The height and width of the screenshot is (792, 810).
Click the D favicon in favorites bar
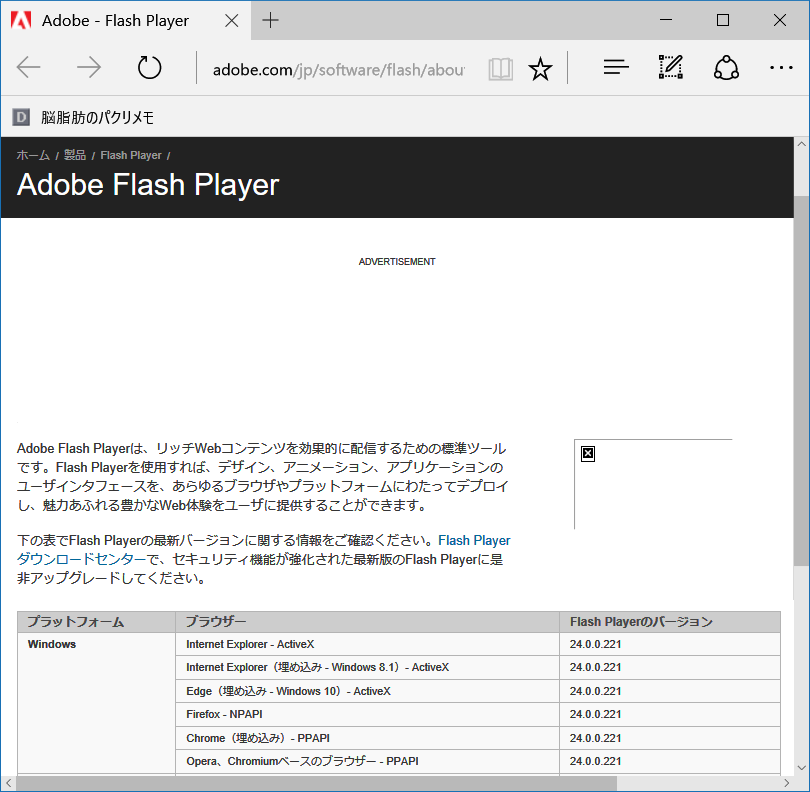pyautogui.click(x=21, y=117)
